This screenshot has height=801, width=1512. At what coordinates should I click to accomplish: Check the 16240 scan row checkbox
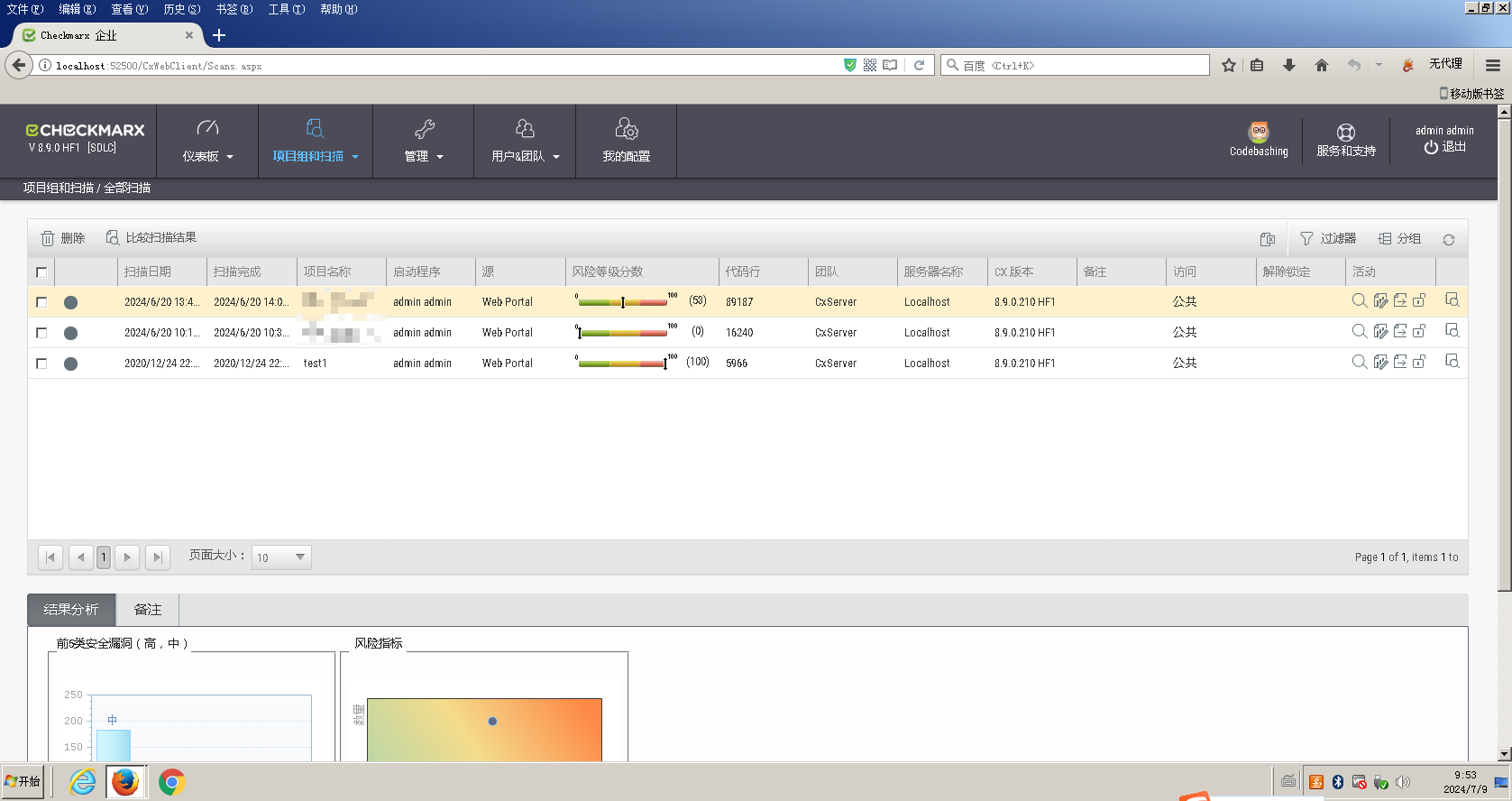41,333
